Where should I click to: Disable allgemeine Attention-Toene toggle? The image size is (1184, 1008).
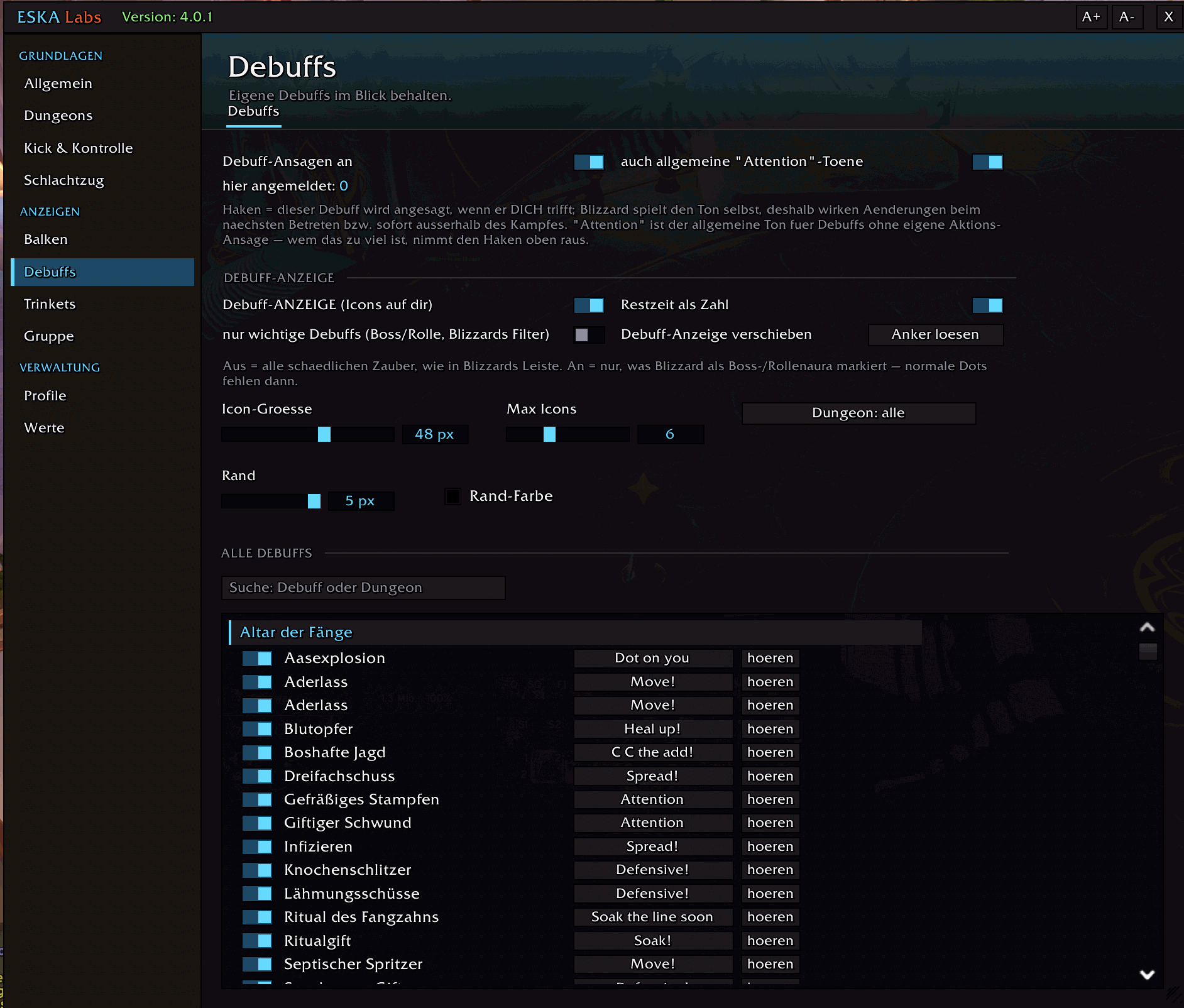pos(987,162)
